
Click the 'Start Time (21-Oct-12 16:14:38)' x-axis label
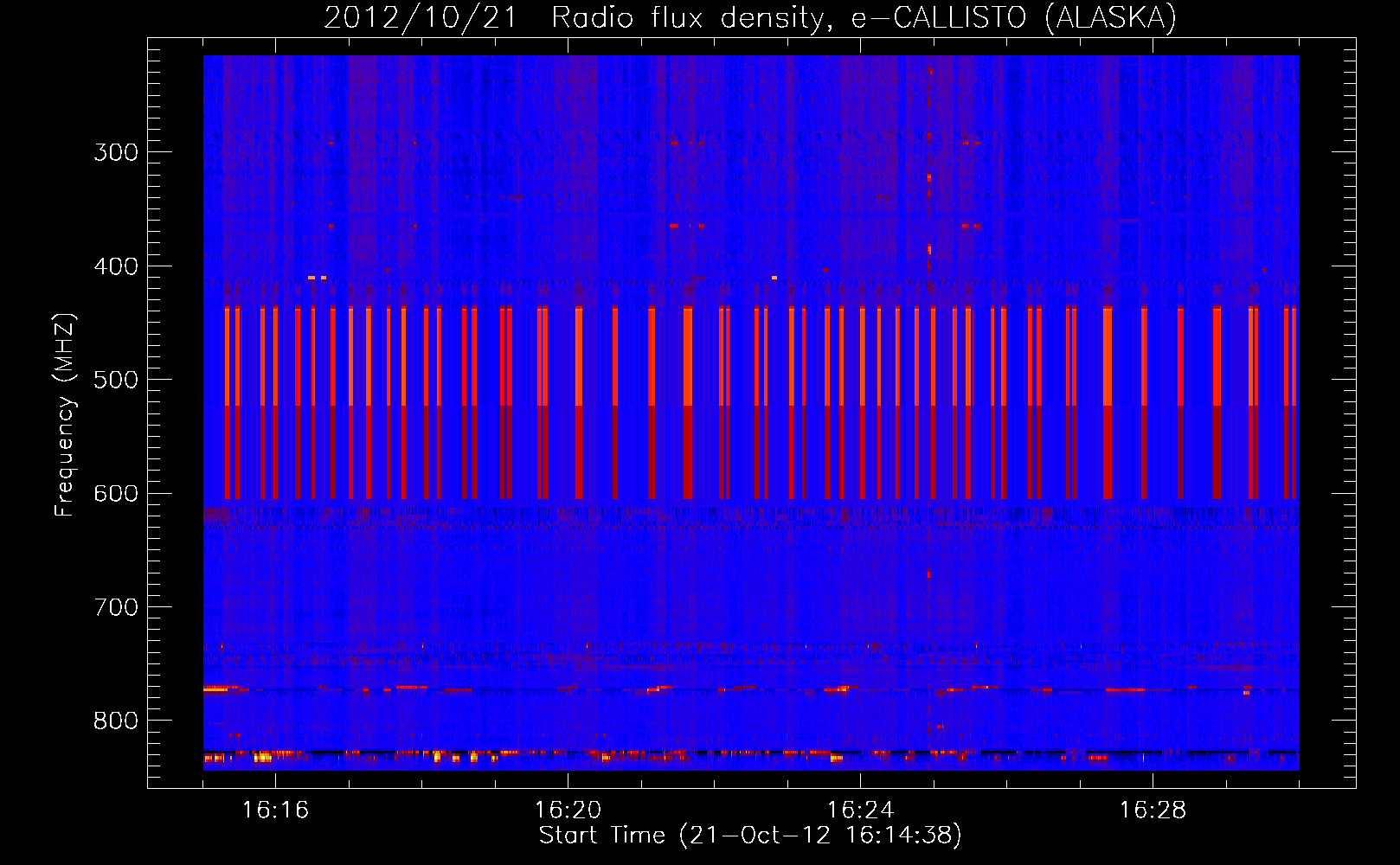click(x=750, y=836)
